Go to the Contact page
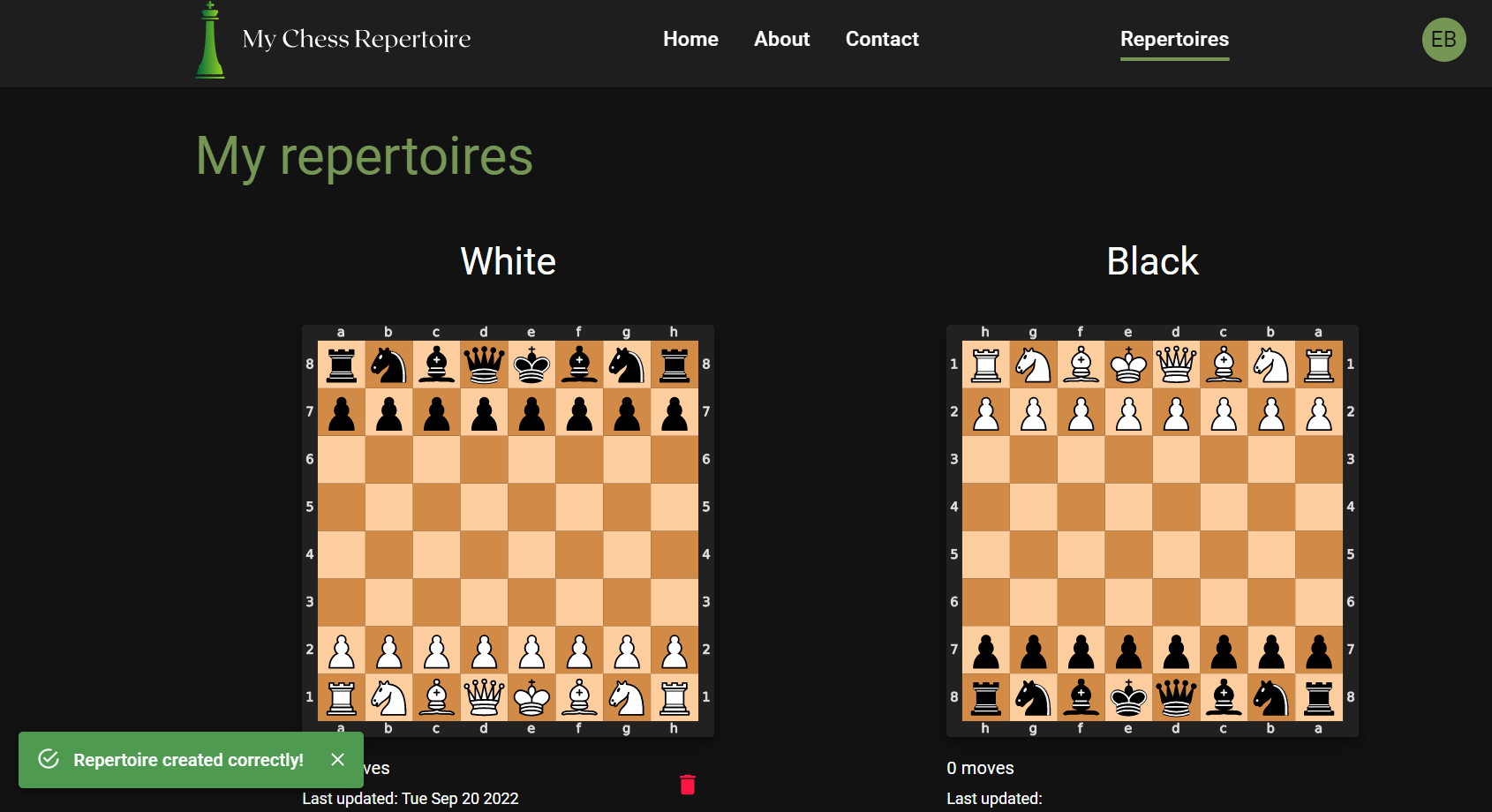The width and height of the screenshot is (1492, 812). [x=881, y=39]
